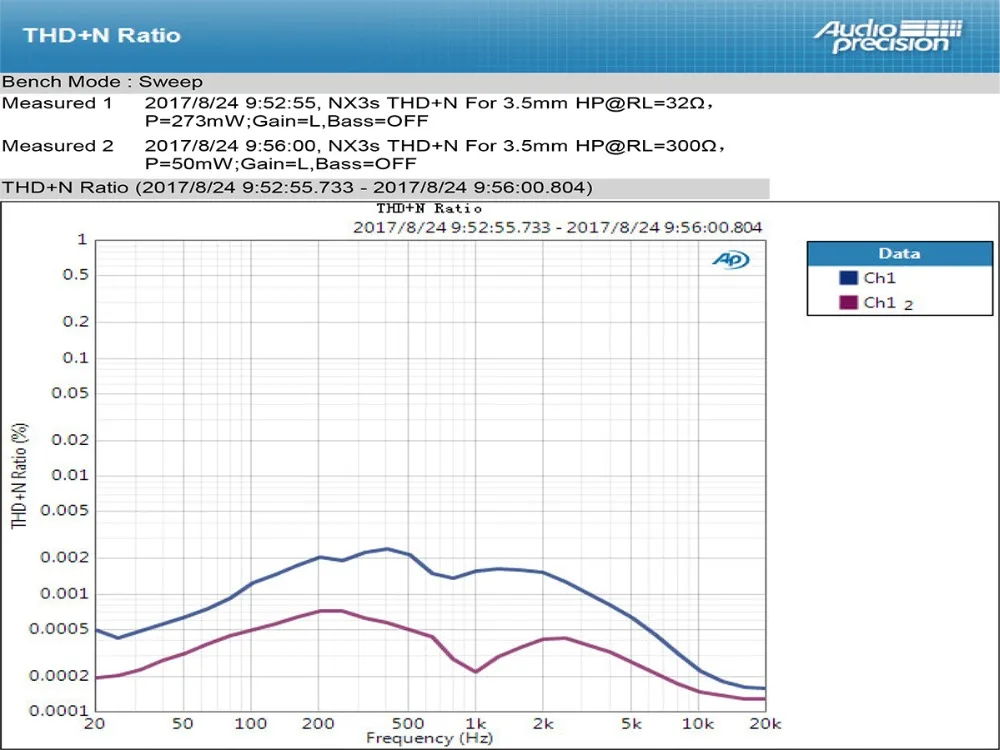This screenshot has height=750, width=1000.
Task: Select the Measured 2 row label
Action: (57, 145)
